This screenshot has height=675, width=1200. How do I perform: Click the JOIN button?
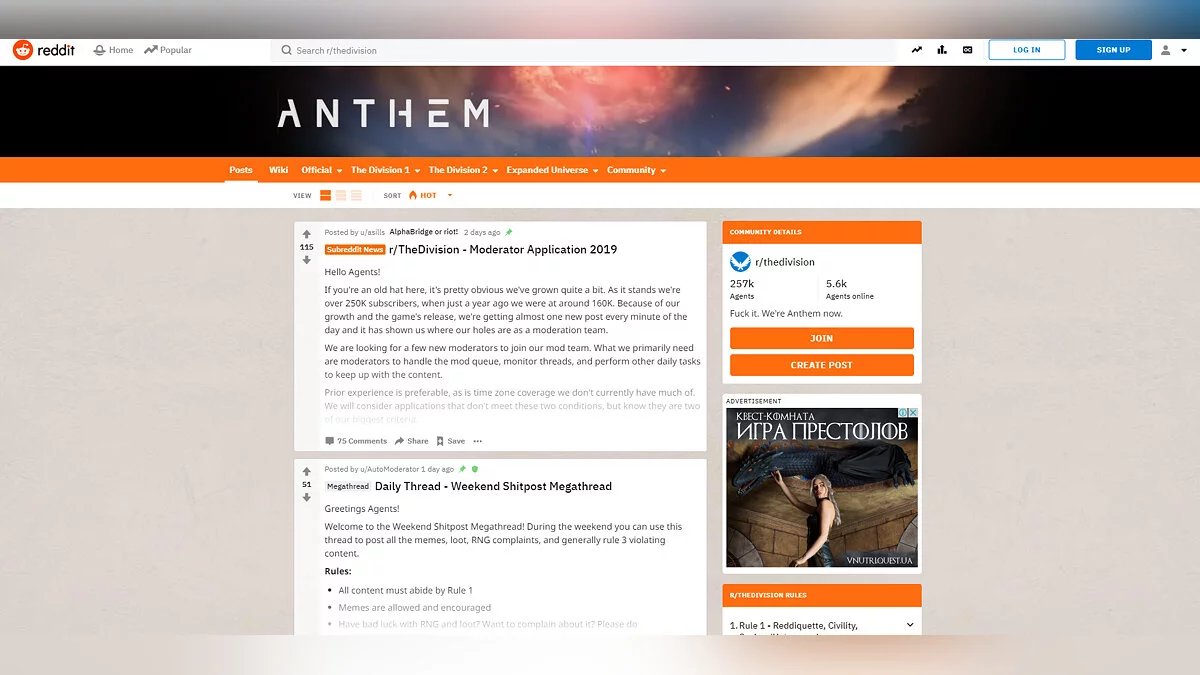[822, 338]
